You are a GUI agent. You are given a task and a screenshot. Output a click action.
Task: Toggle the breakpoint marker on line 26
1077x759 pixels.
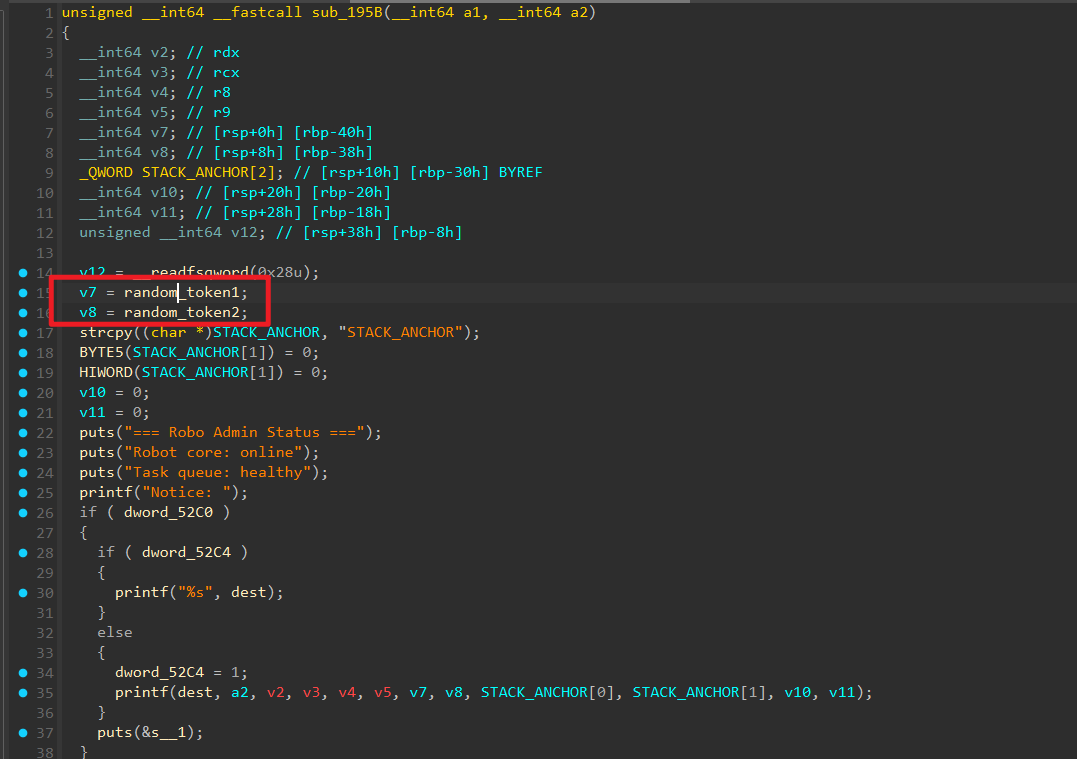(22, 512)
